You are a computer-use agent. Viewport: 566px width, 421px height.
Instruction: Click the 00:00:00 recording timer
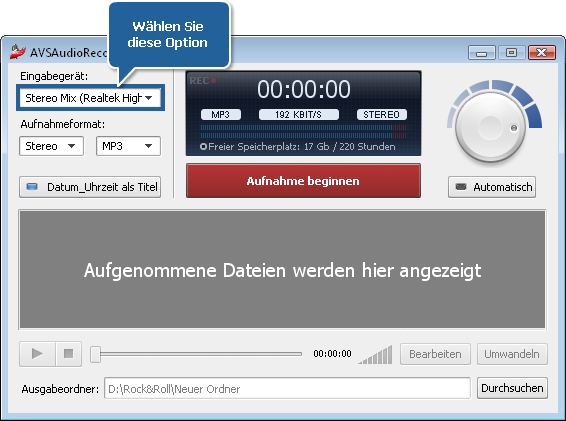(x=304, y=89)
